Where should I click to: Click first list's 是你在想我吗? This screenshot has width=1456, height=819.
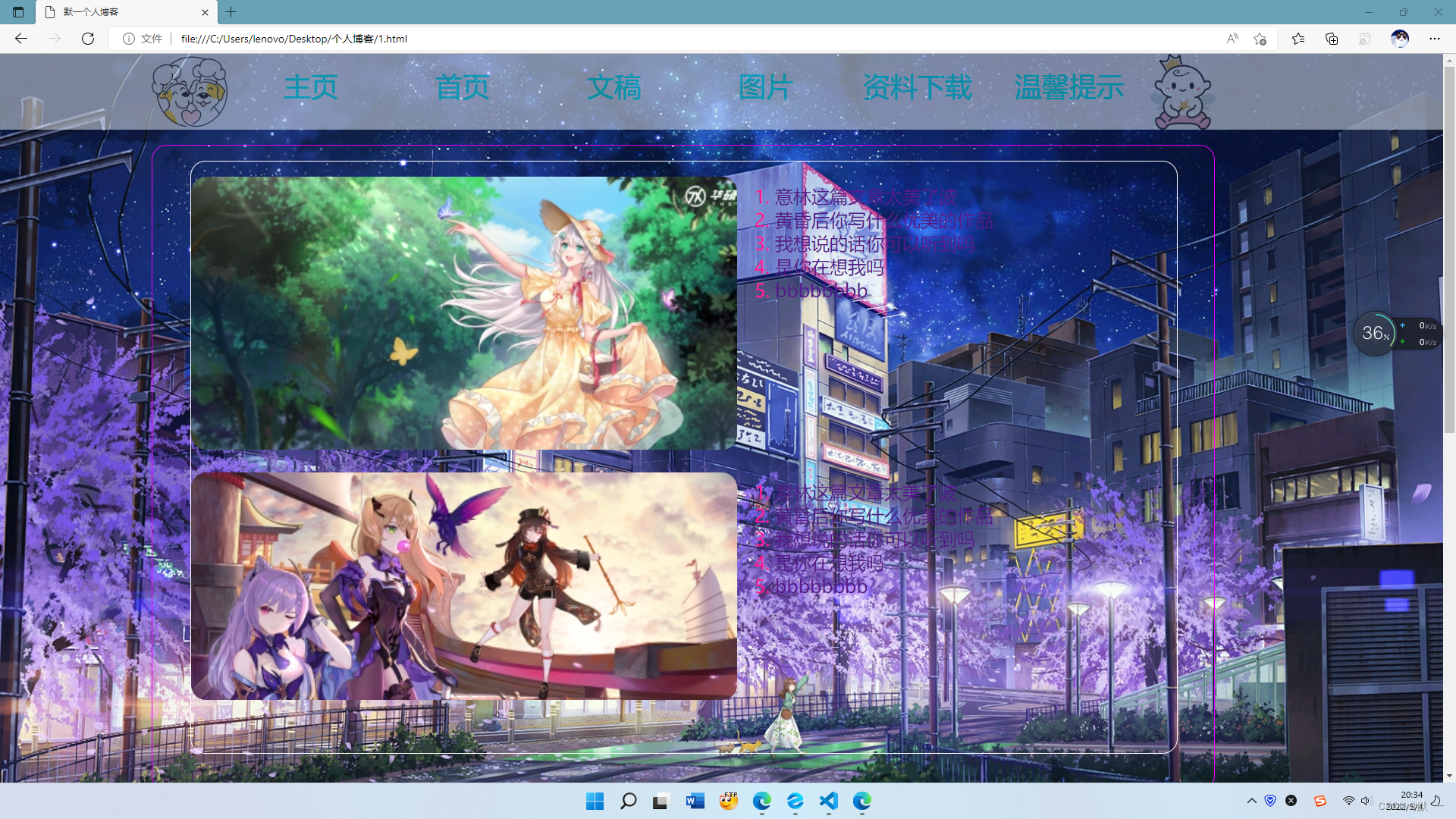coord(830,268)
